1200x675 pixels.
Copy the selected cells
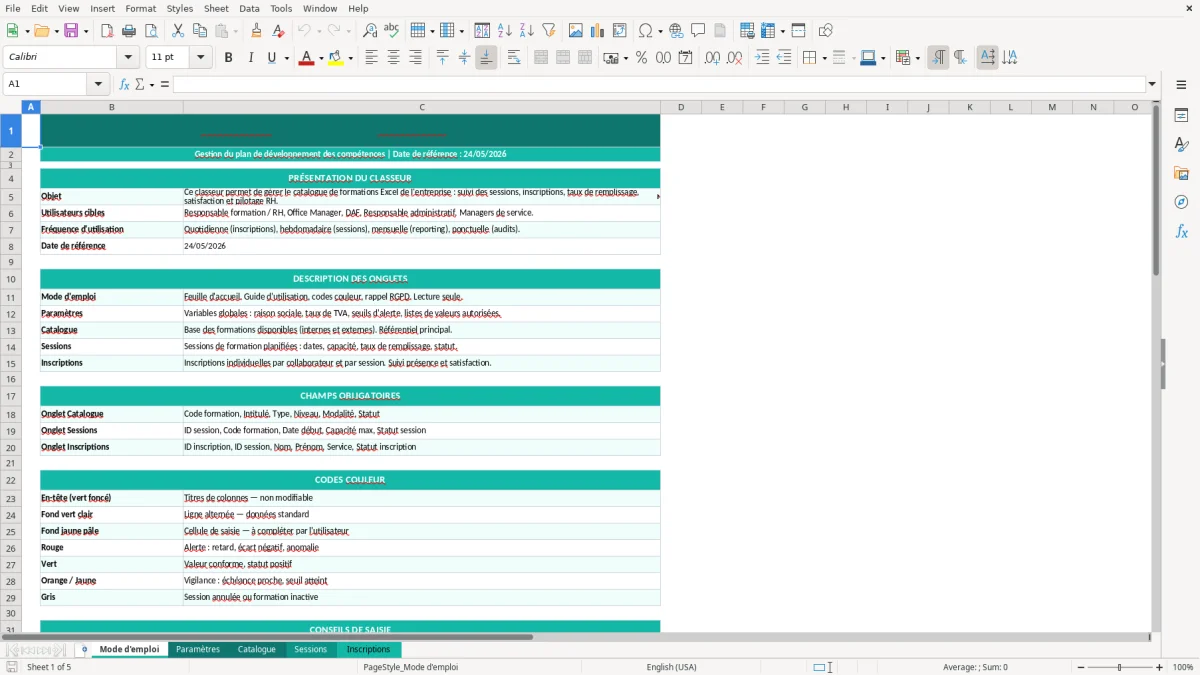(200, 31)
